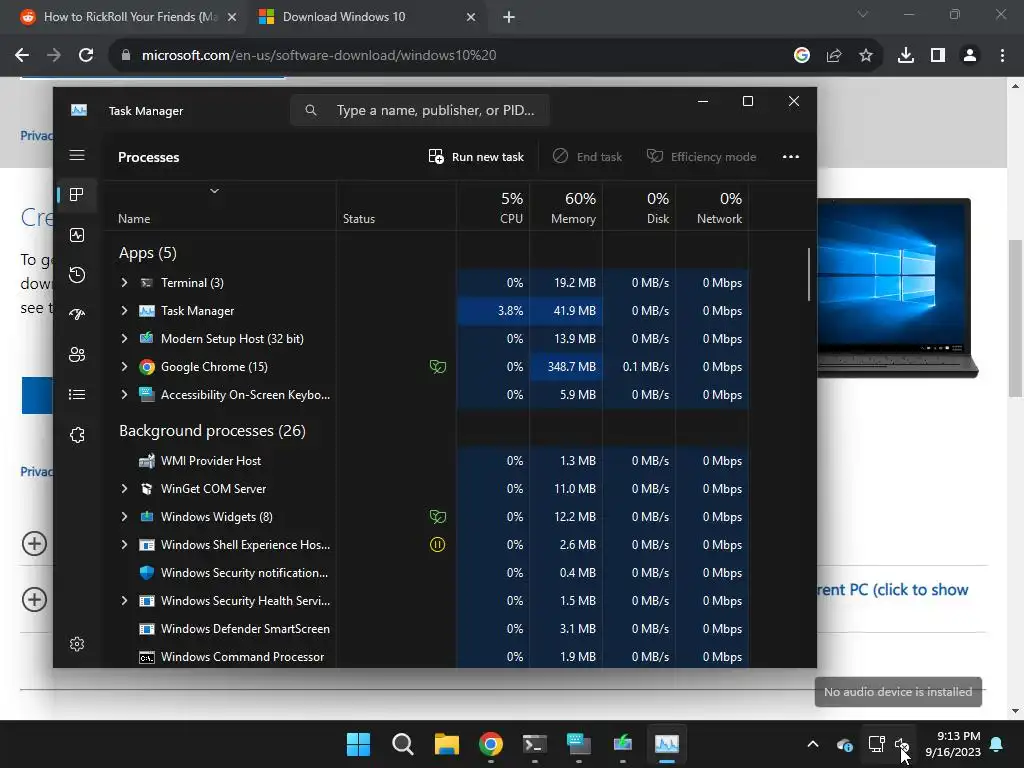Sort processes by Disk column
Viewport: 1024px width, 768px height.
click(x=639, y=207)
